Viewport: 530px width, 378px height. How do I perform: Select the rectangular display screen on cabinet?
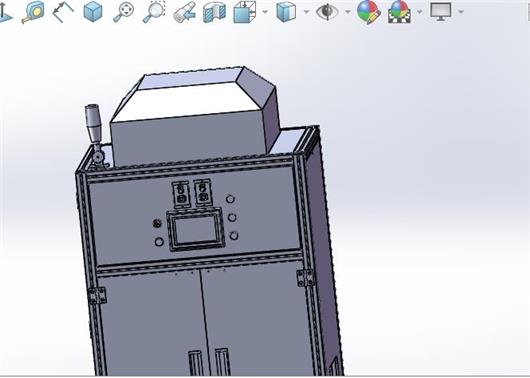tap(196, 230)
